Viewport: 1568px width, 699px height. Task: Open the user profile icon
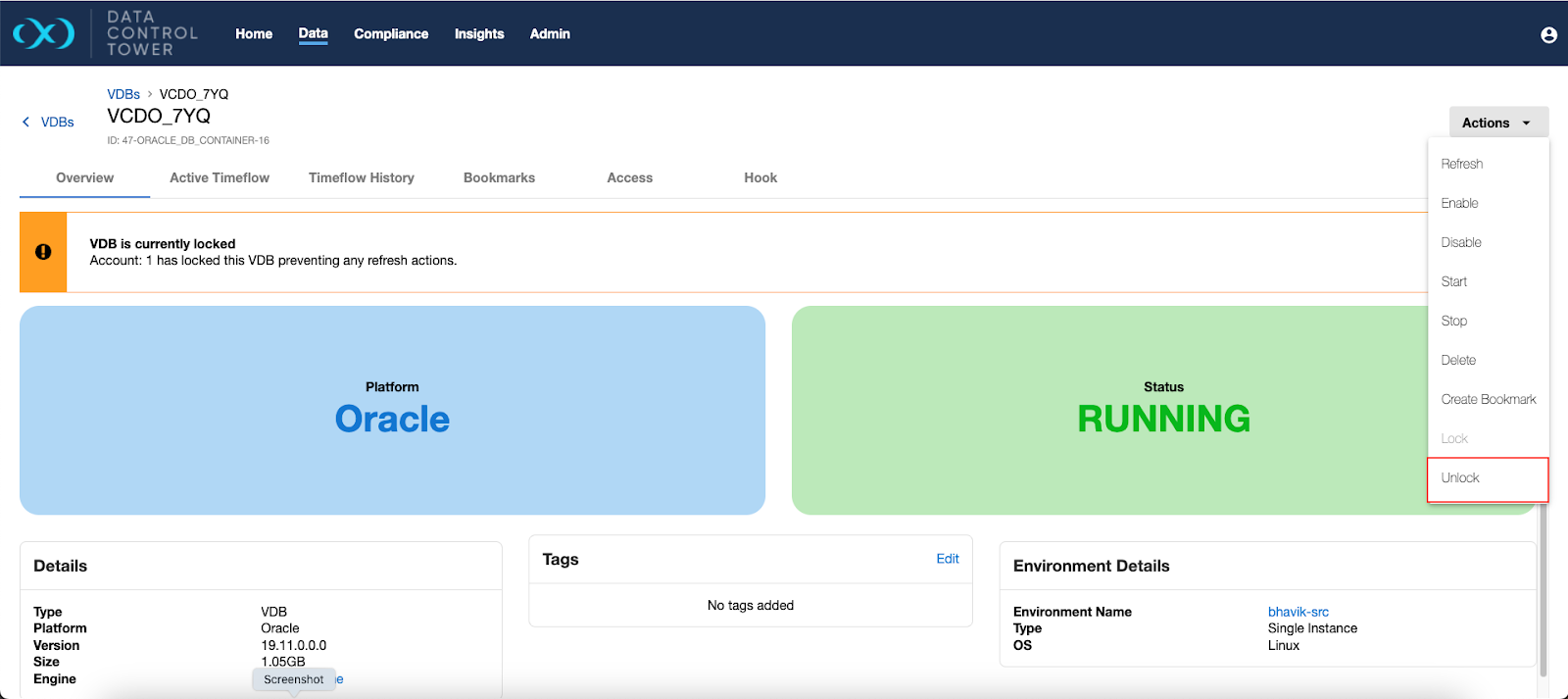1548,34
